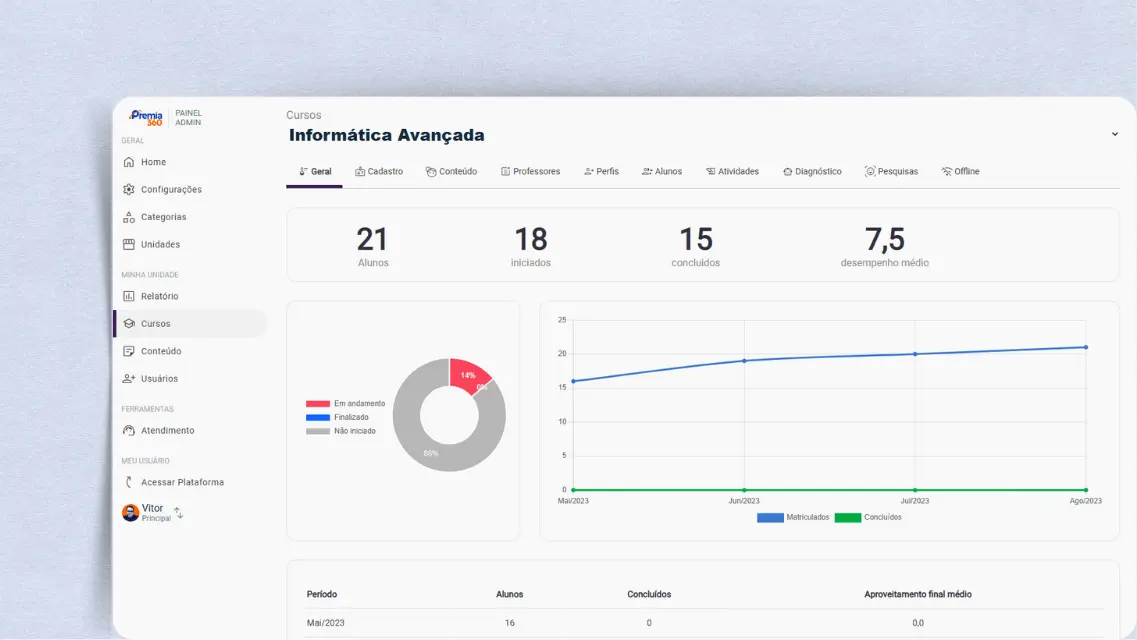Click the Premia 360 logo
This screenshot has height=640, width=1137.
(x=146, y=117)
